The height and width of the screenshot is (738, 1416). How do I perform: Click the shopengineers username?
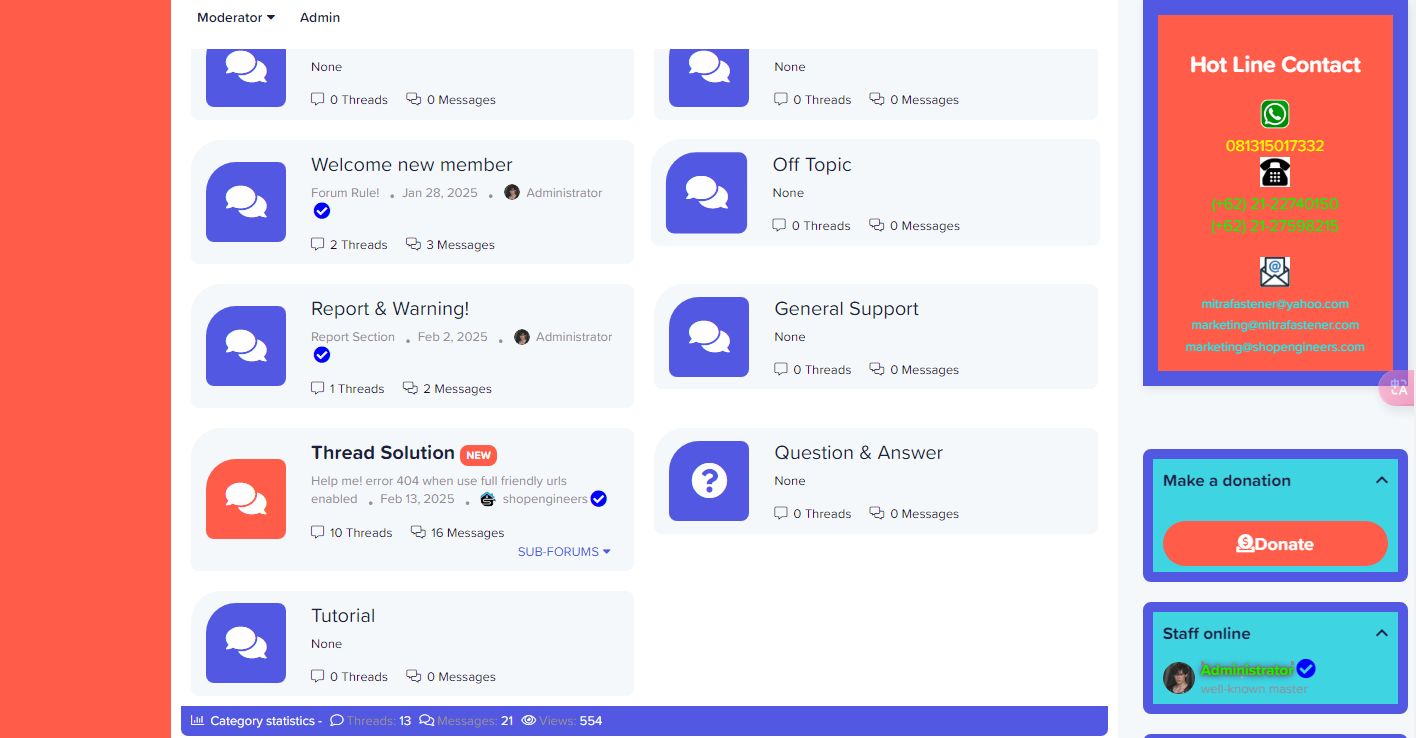545,499
